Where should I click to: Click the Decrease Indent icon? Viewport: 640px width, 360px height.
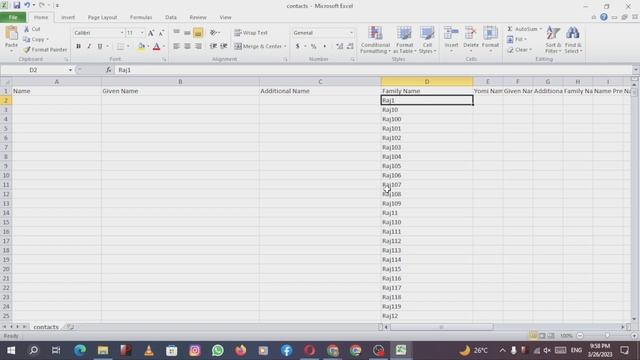(x=213, y=46)
